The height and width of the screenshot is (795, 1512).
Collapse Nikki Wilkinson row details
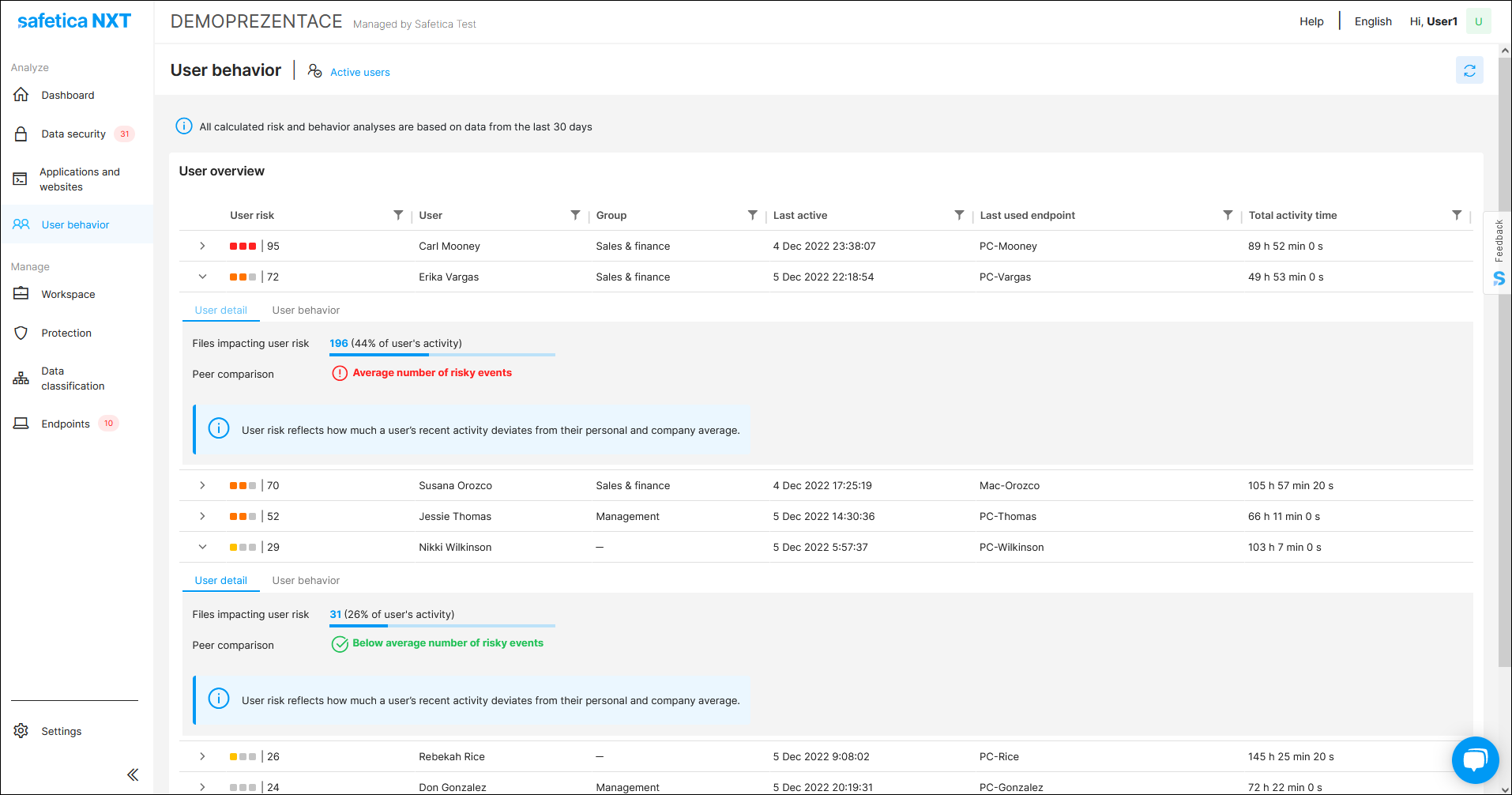pyautogui.click(x=202, y=547)
